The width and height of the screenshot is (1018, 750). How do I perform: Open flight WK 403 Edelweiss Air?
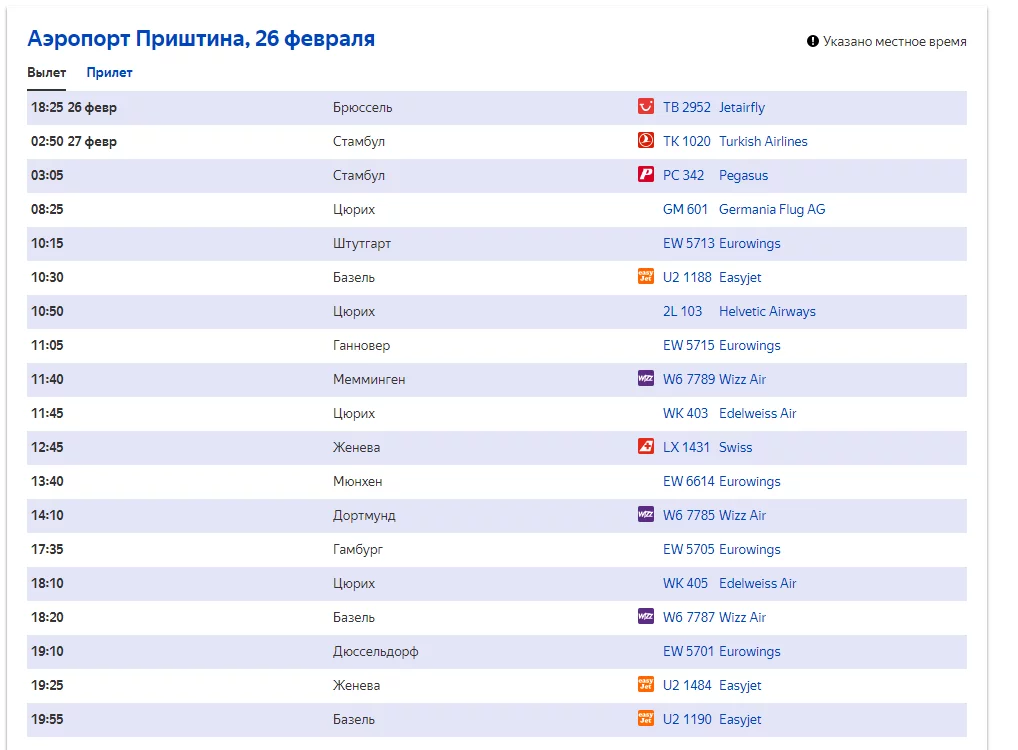tap(729, 413)
